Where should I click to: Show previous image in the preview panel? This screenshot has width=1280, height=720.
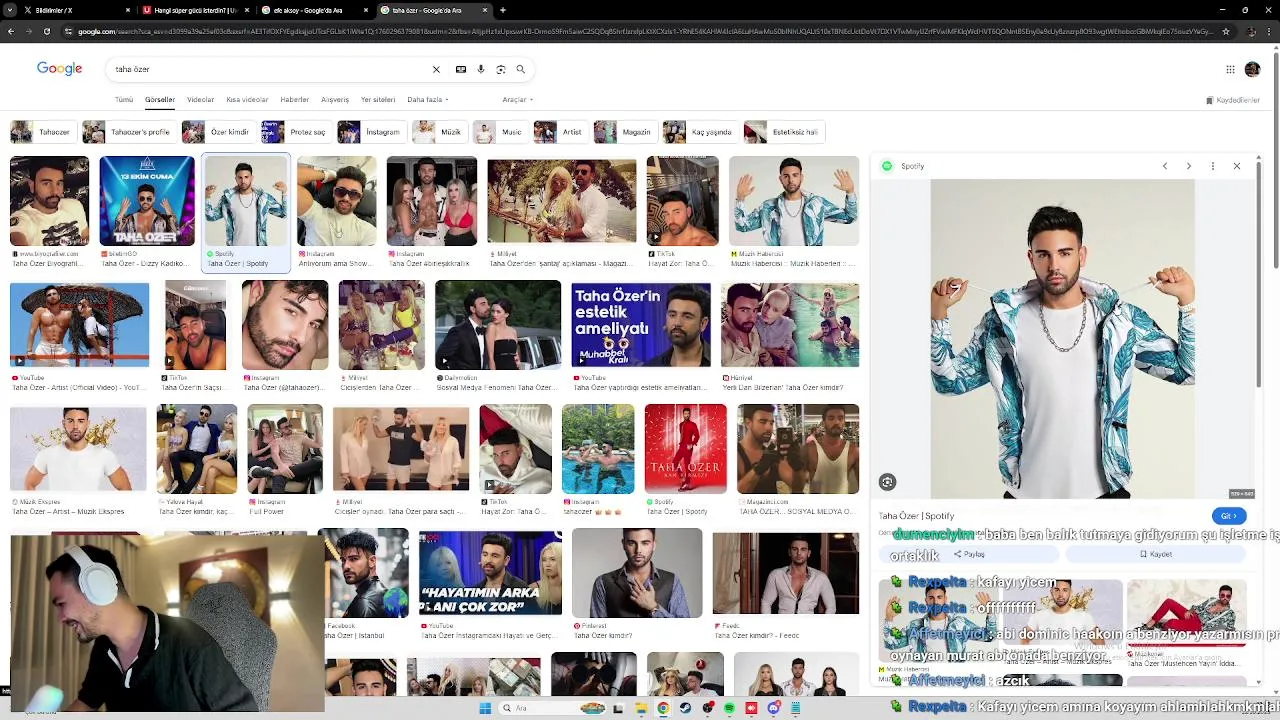tap(1165, 166)
